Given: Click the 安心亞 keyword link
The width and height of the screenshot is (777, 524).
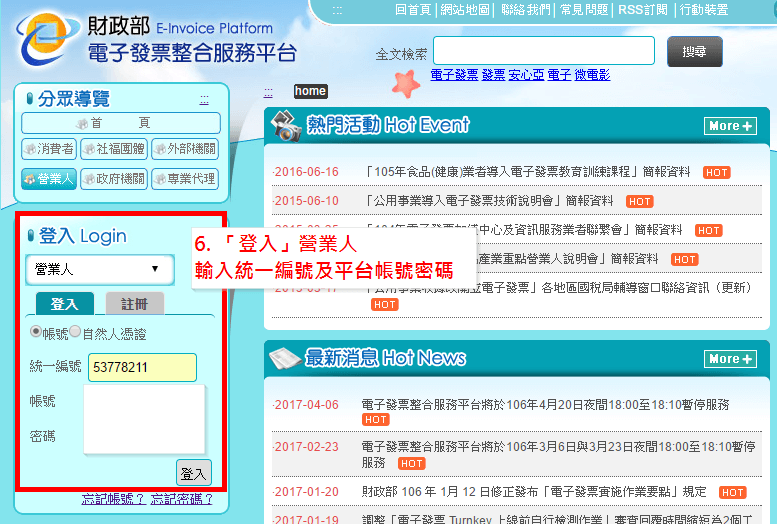Looking at the screenshot, I should pos(526,75).
